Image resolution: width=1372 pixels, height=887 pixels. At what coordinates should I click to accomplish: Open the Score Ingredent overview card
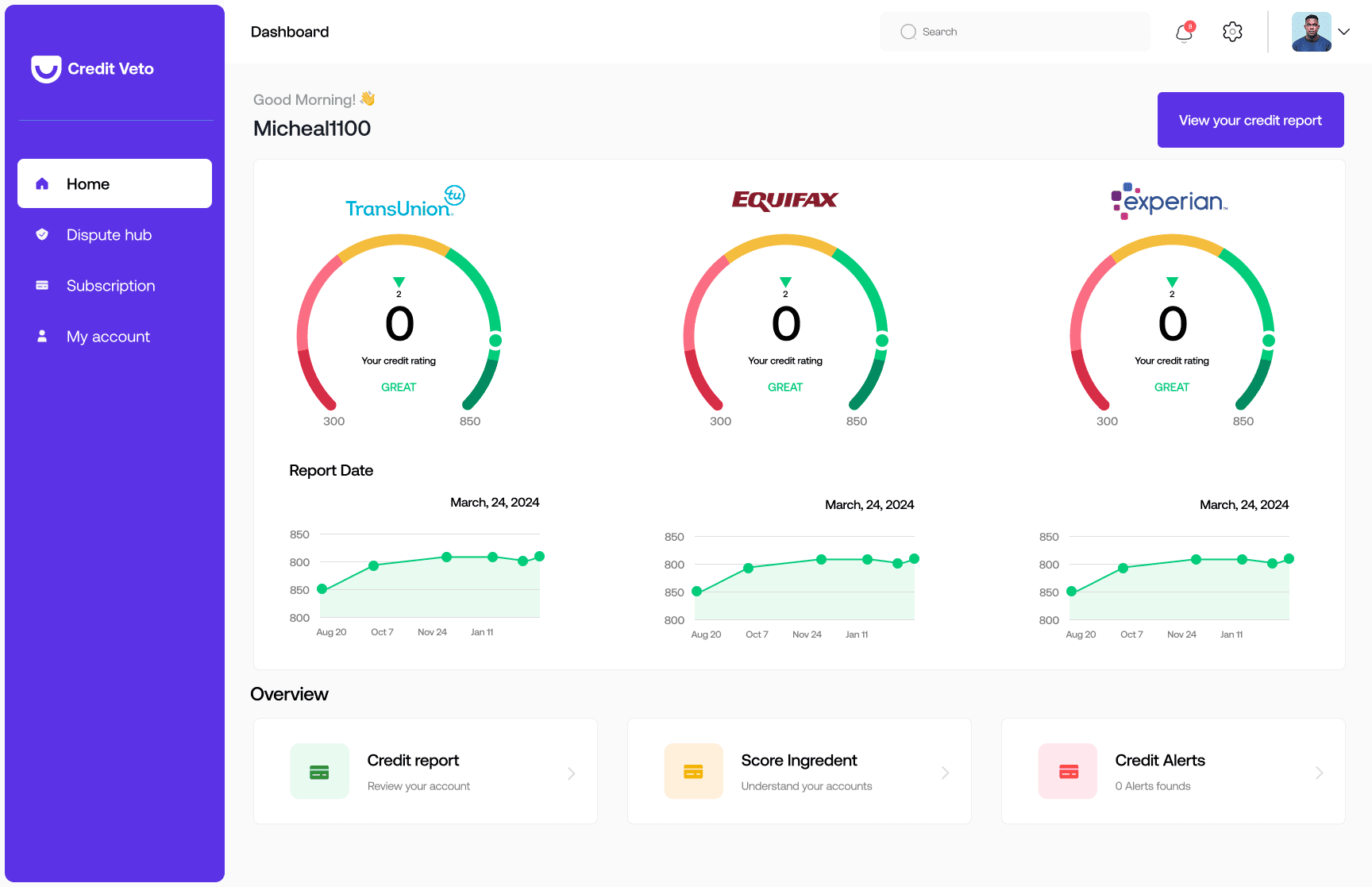click(x=799, y=771)
